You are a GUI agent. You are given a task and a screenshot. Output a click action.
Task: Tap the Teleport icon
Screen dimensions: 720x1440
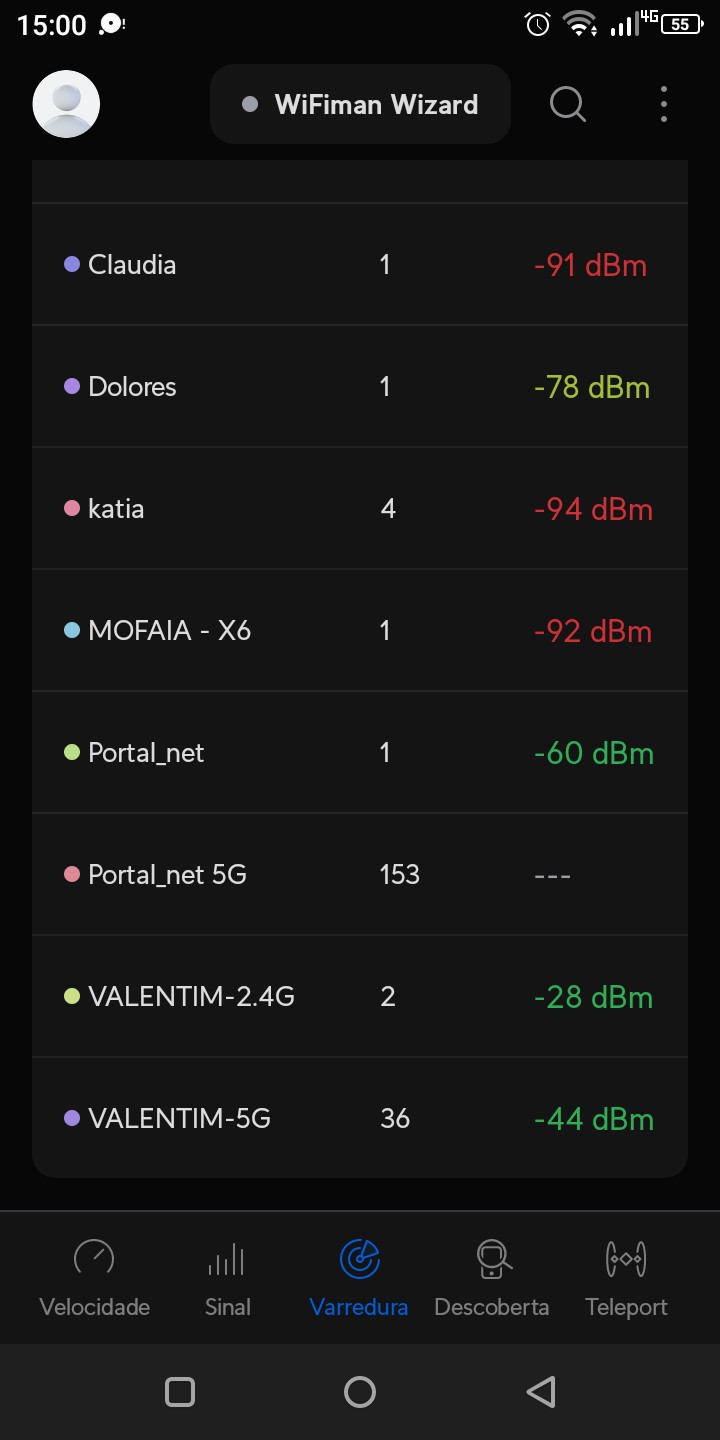point(626,1258)
